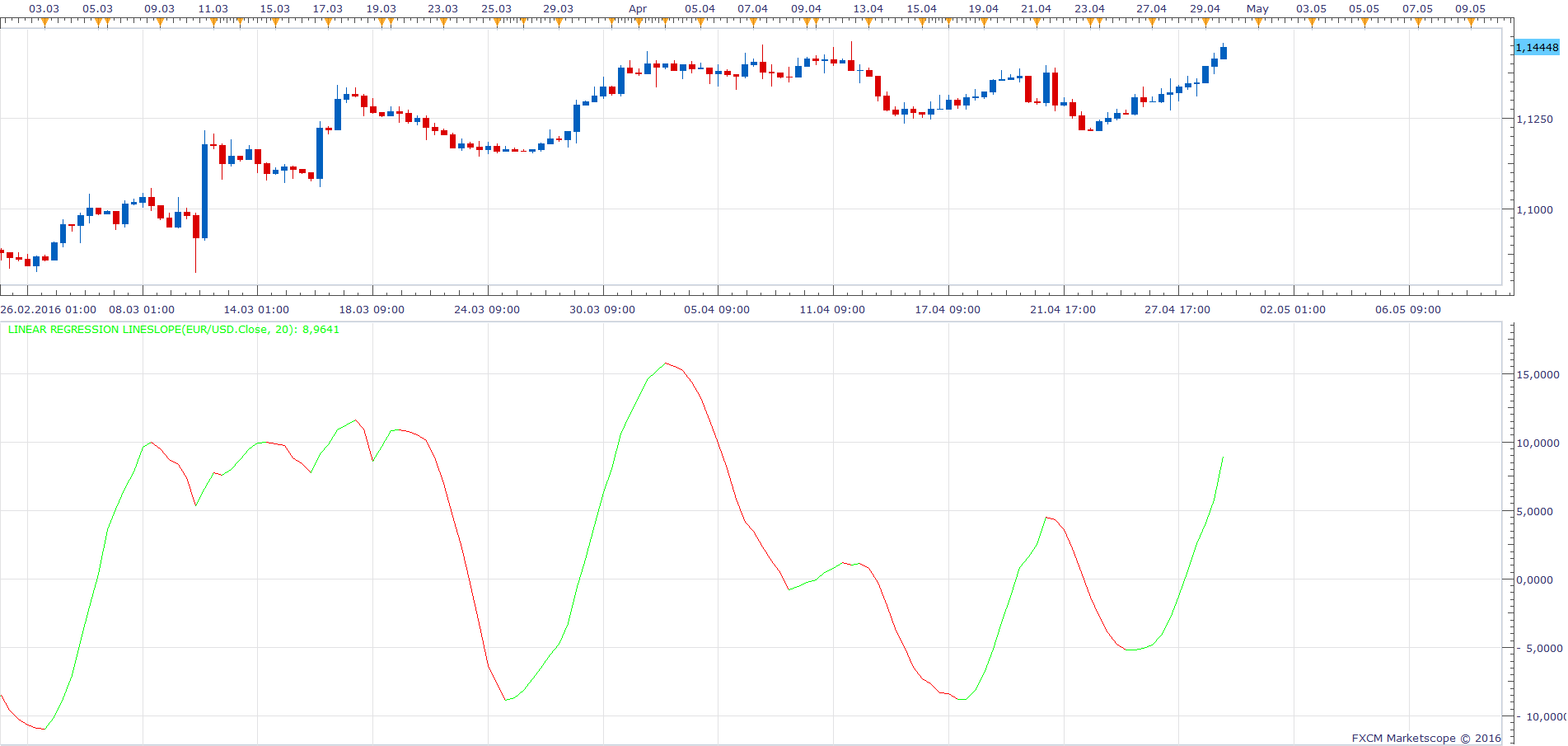Image resolution: width=1568 pixels, height=746 pixels.
Task: Select the orange marker below 19.04
Action: click(x=984, y=22)
